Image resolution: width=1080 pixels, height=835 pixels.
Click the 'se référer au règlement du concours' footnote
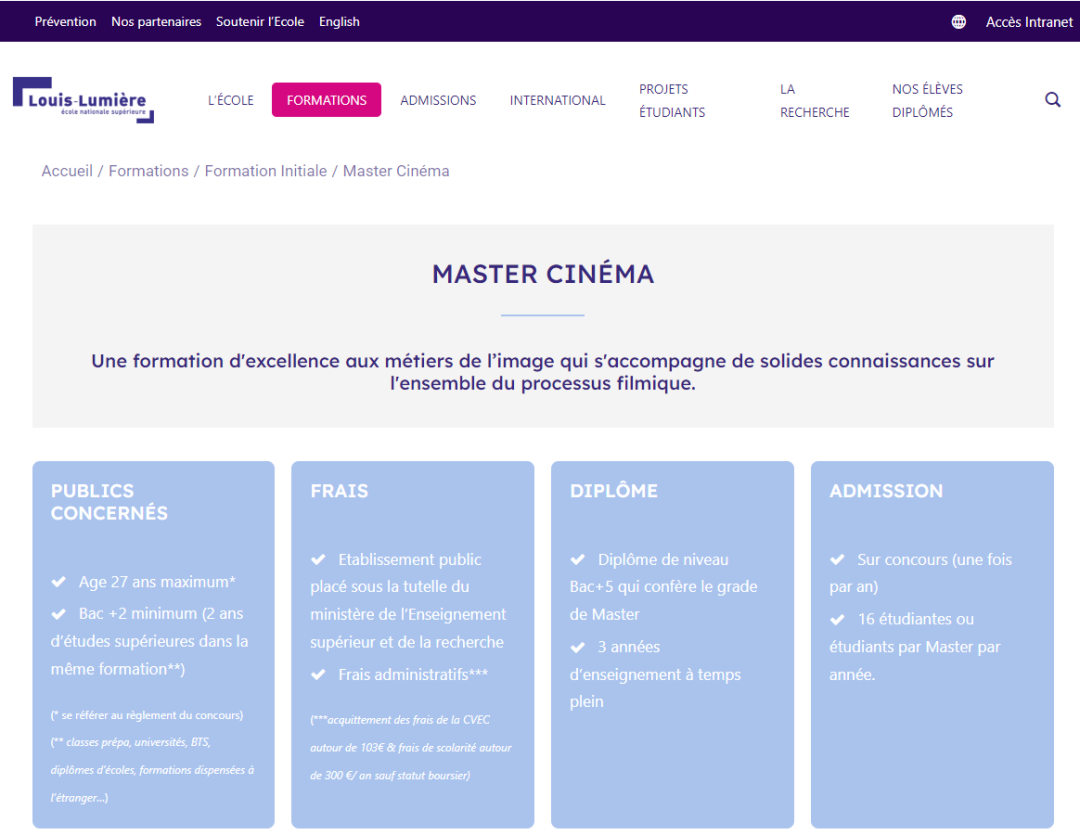click(147, 715)
